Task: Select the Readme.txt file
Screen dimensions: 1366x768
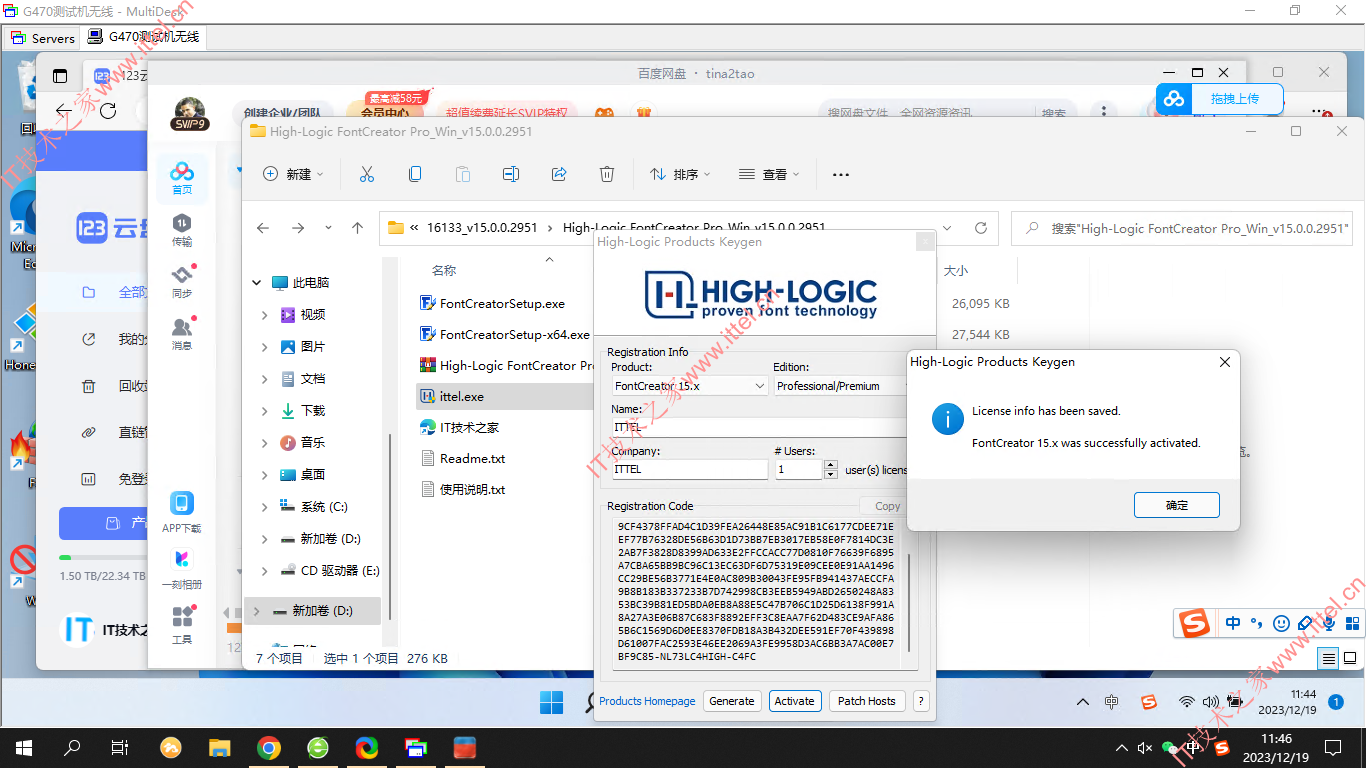Action: 463,459
